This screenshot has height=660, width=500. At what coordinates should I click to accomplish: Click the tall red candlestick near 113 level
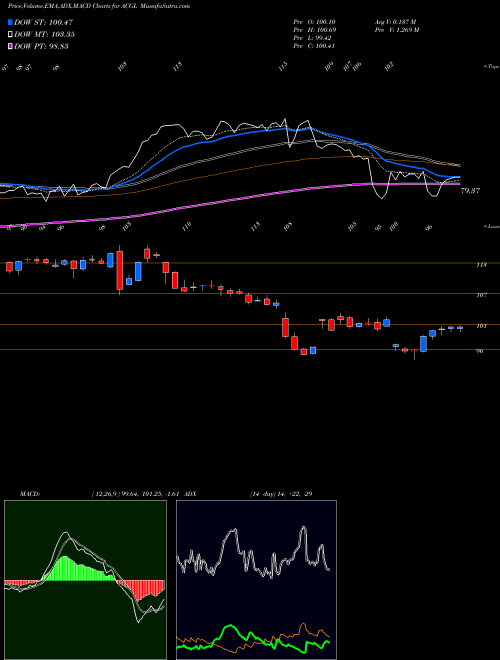120,270
